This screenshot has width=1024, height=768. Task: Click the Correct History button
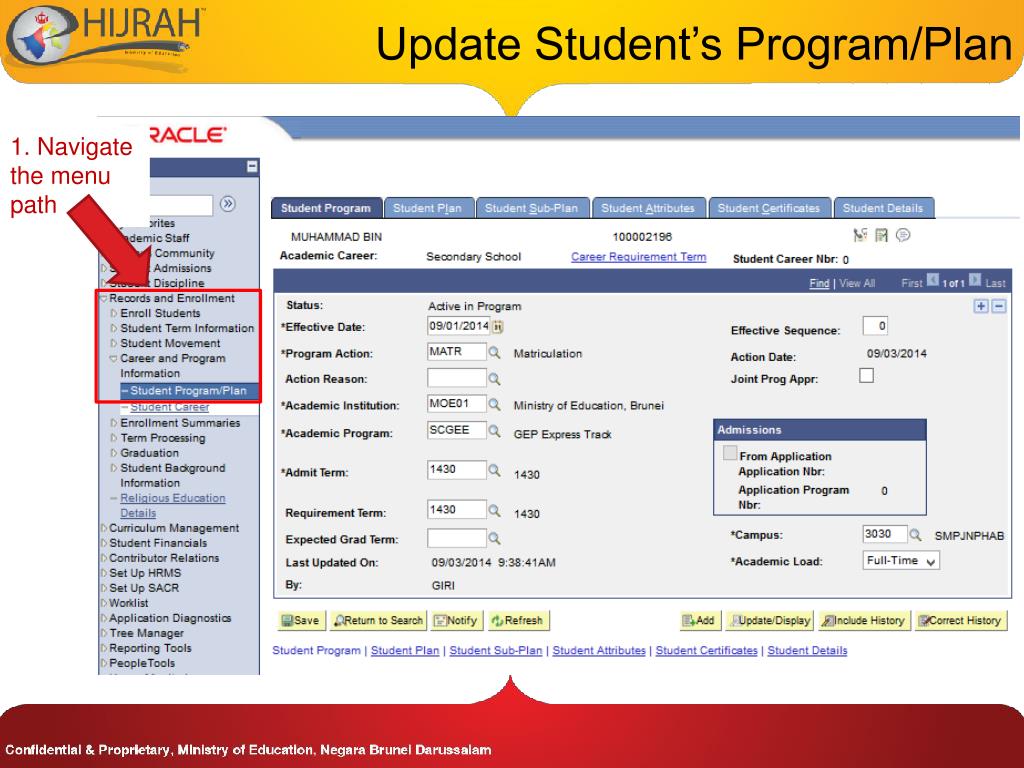pos(961,620)
